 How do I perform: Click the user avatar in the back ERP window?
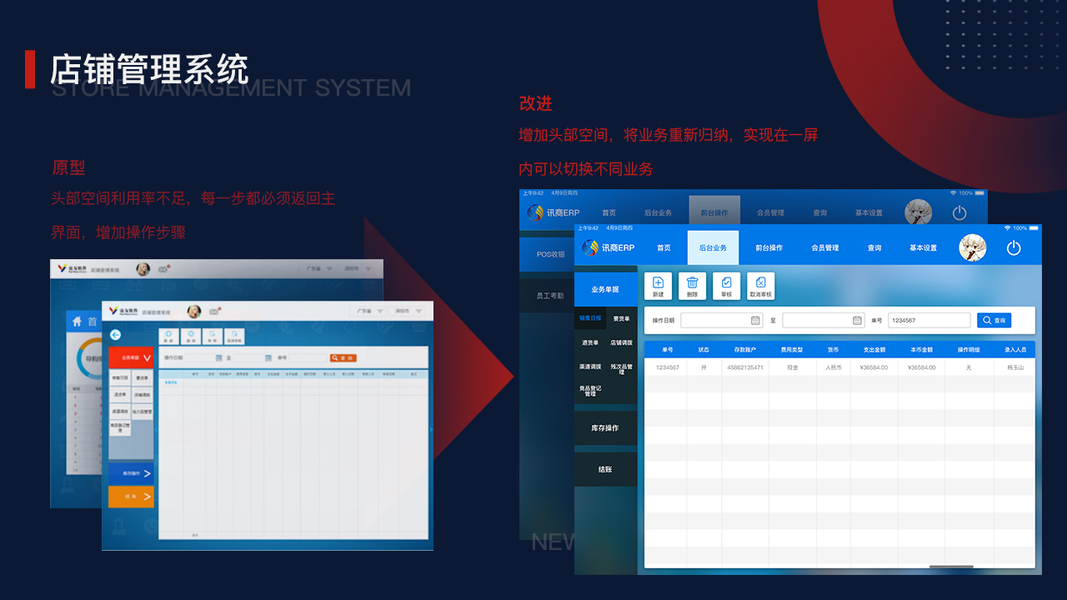[918, 212]
